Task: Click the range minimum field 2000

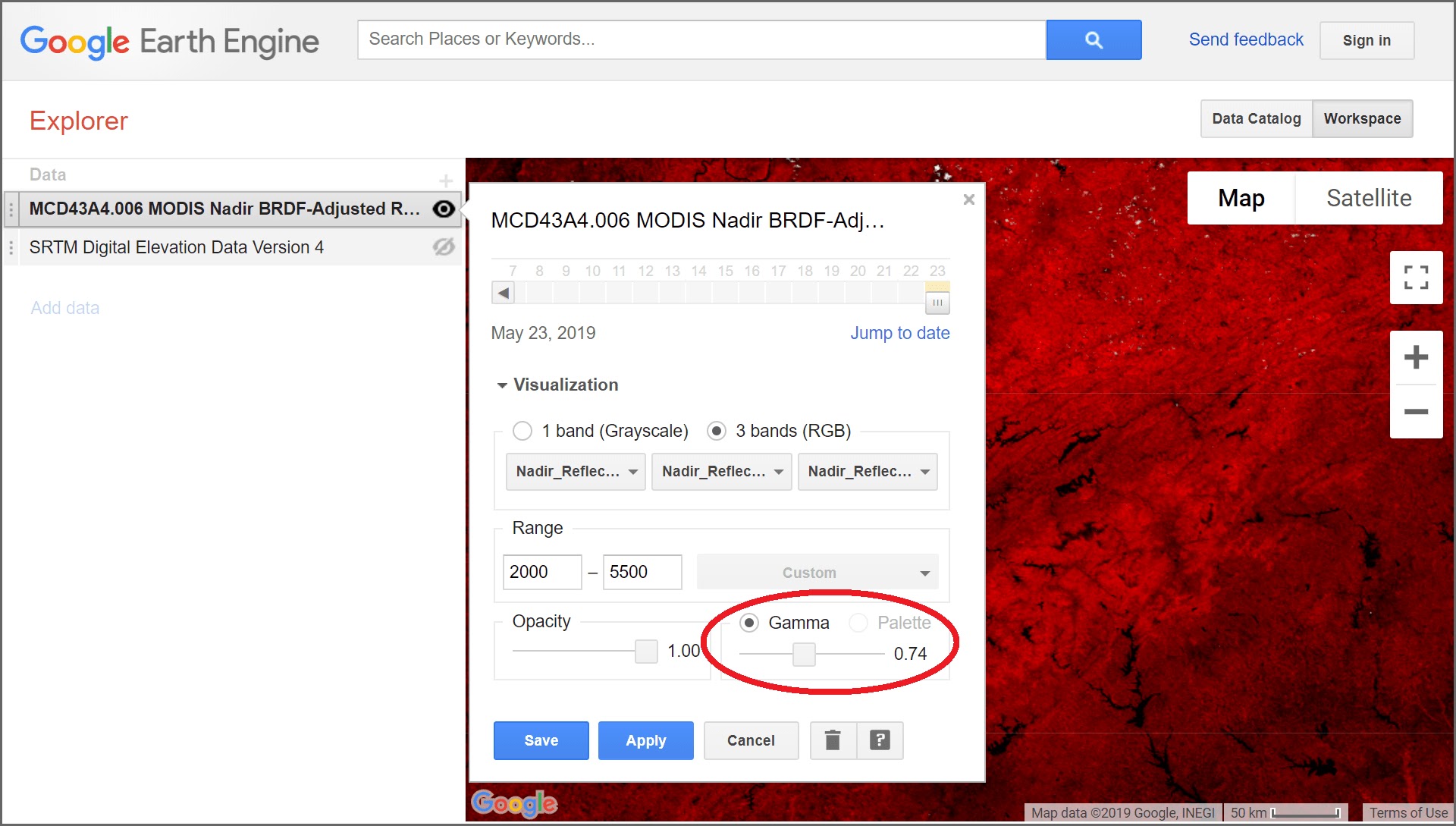Action: [542, 572]
